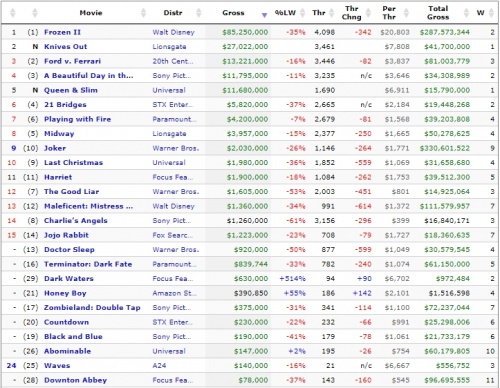500x388 pixels.
Task: Open the Walt Disney distributor link for Frozen II
Action: pos(173,32)
